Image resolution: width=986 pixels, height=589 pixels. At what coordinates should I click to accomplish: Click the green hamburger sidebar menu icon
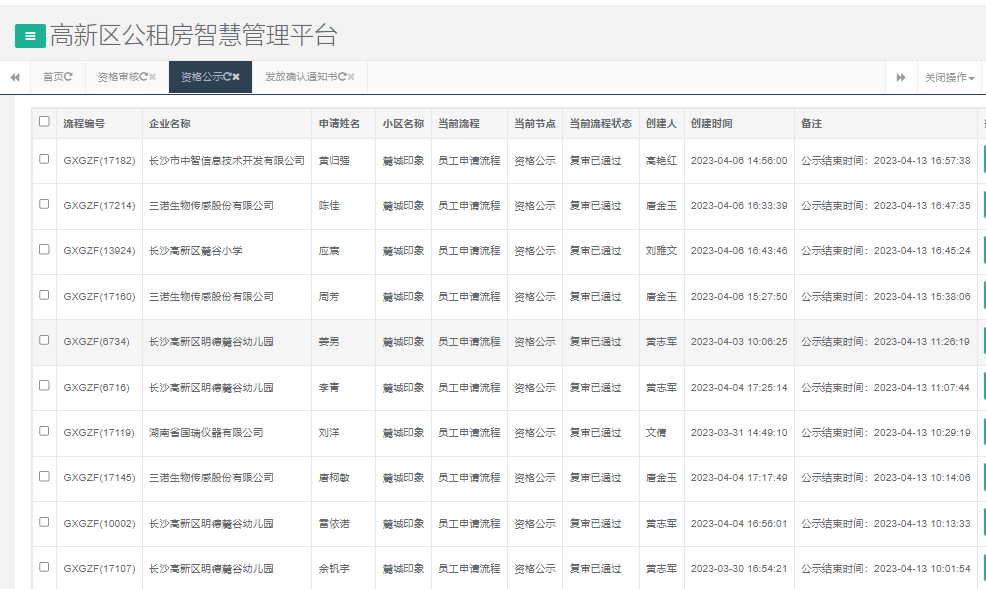click(x=28, y=36)
